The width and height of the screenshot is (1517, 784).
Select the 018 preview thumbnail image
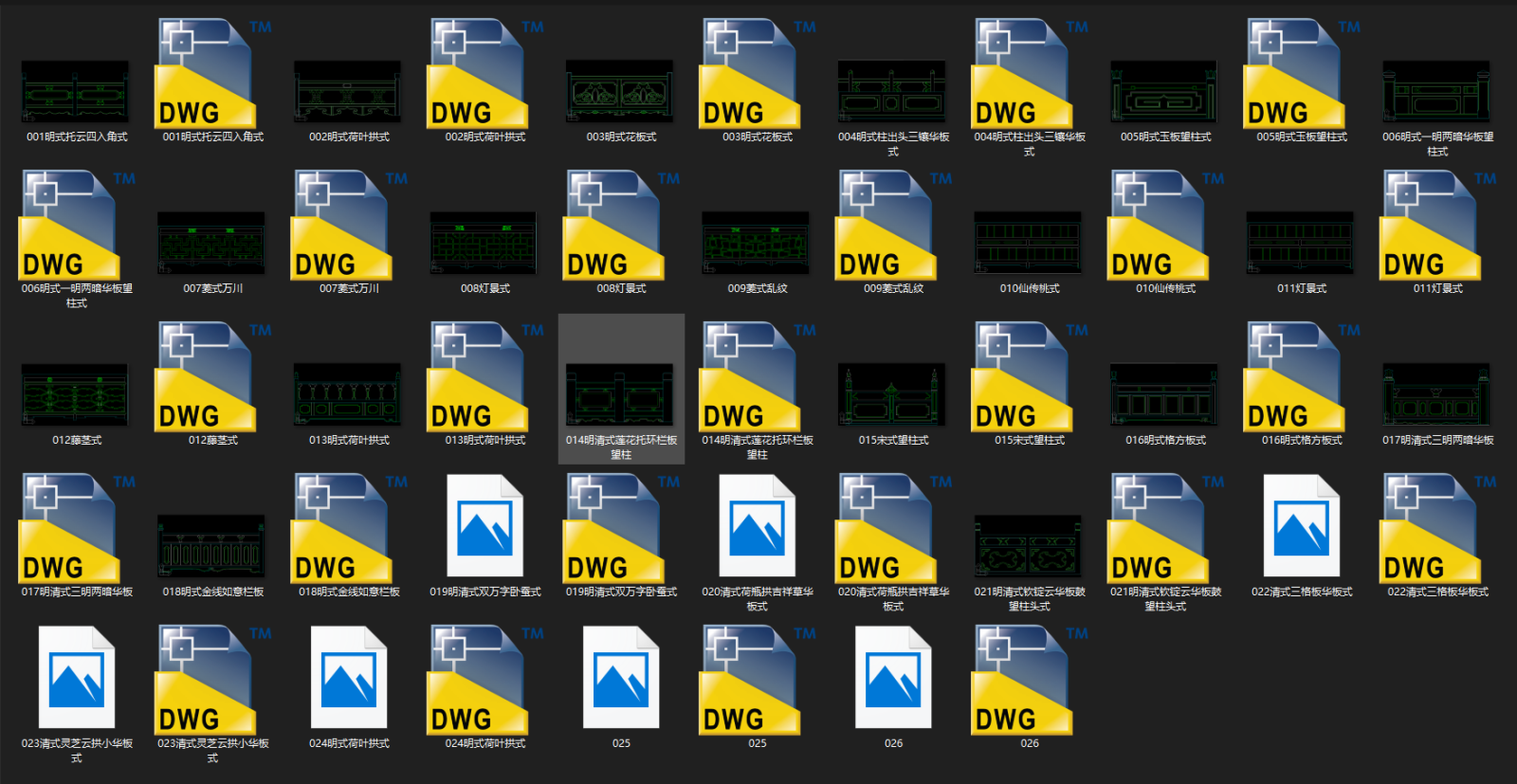click(211, 547)
